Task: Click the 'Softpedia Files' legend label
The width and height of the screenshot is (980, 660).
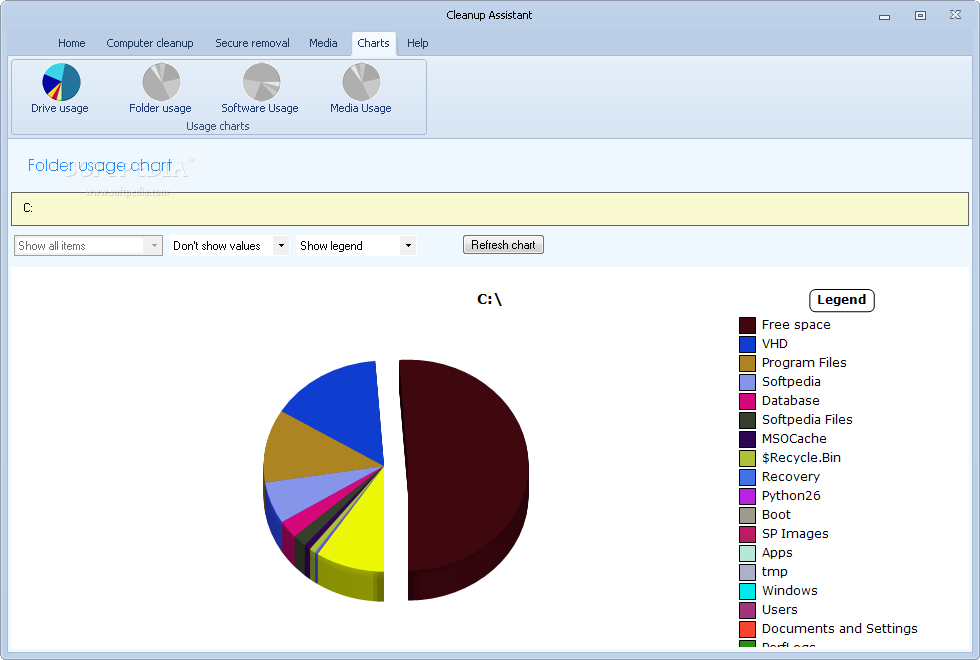Action: 807,420
